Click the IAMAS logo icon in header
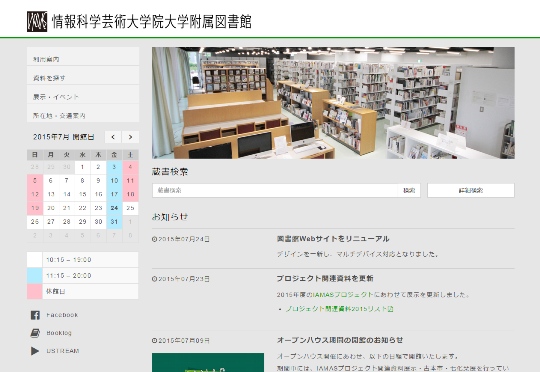Screen dimensions: 540x372 coord(37,21)
